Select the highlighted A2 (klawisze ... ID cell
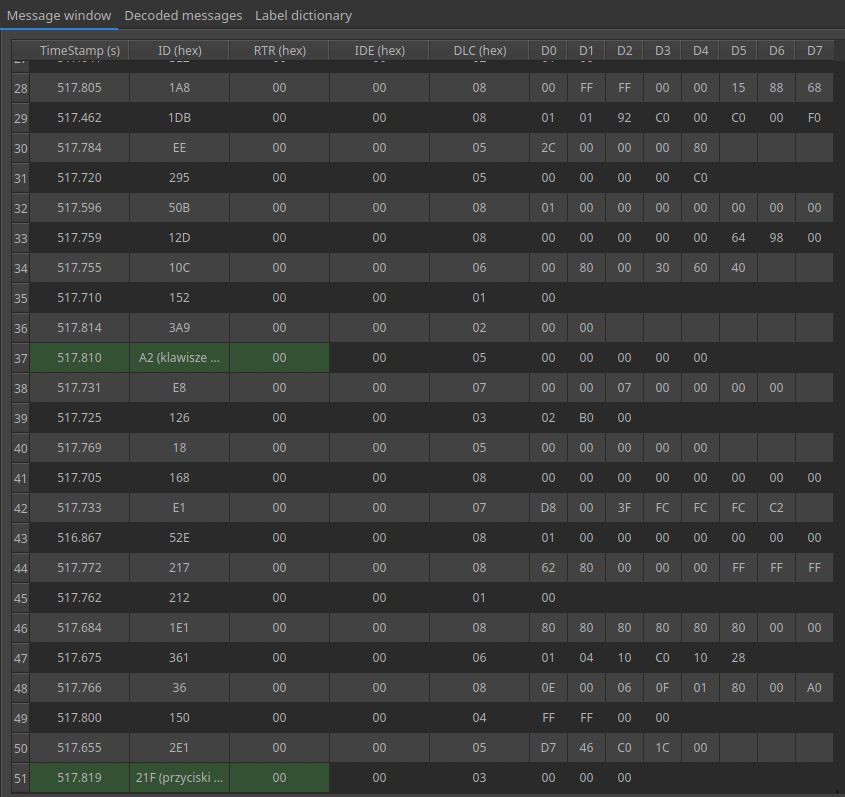The width and height of the screenshot is (845, 797). [179, 358]
